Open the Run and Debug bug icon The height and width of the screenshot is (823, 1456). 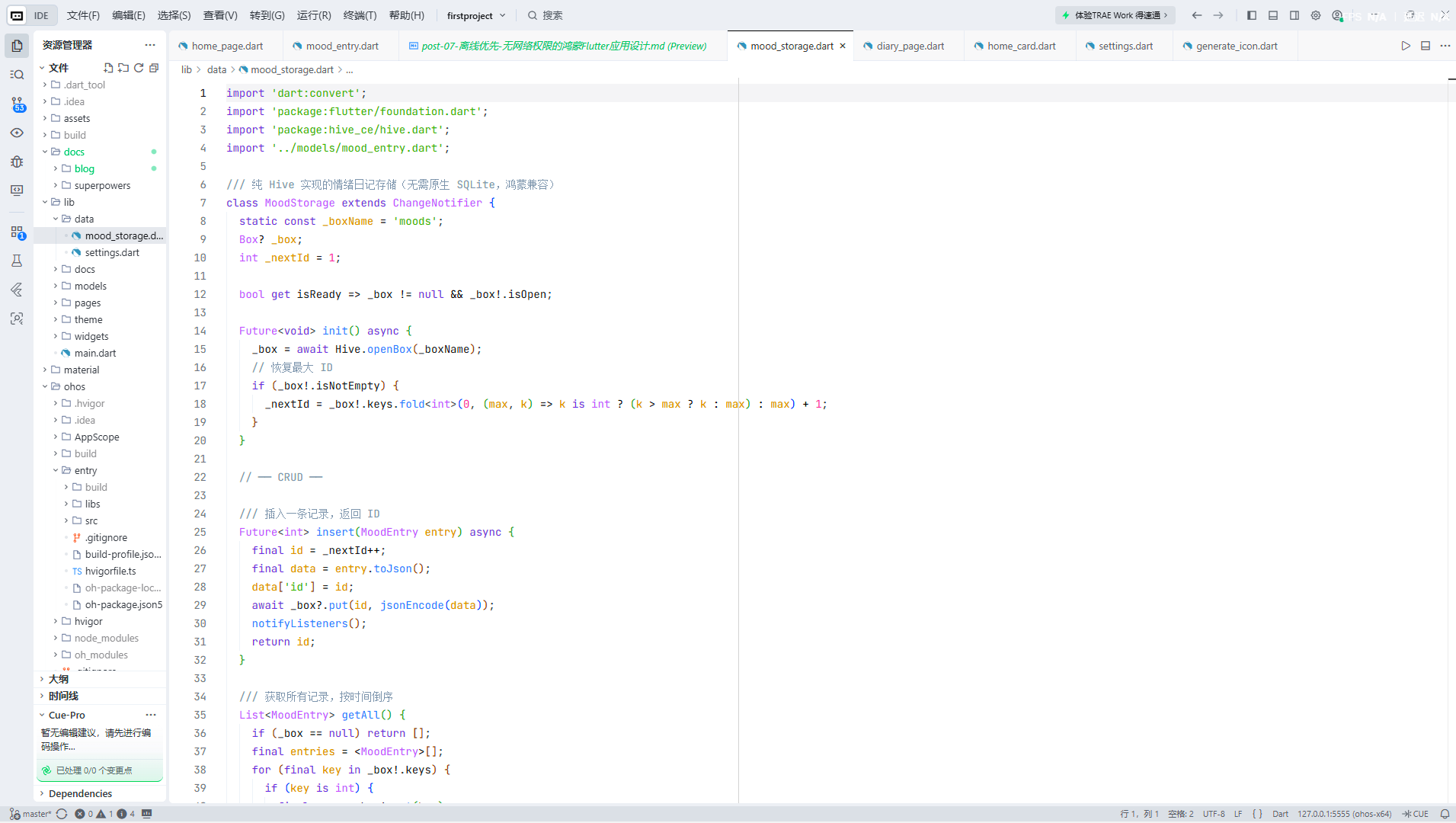17,162
